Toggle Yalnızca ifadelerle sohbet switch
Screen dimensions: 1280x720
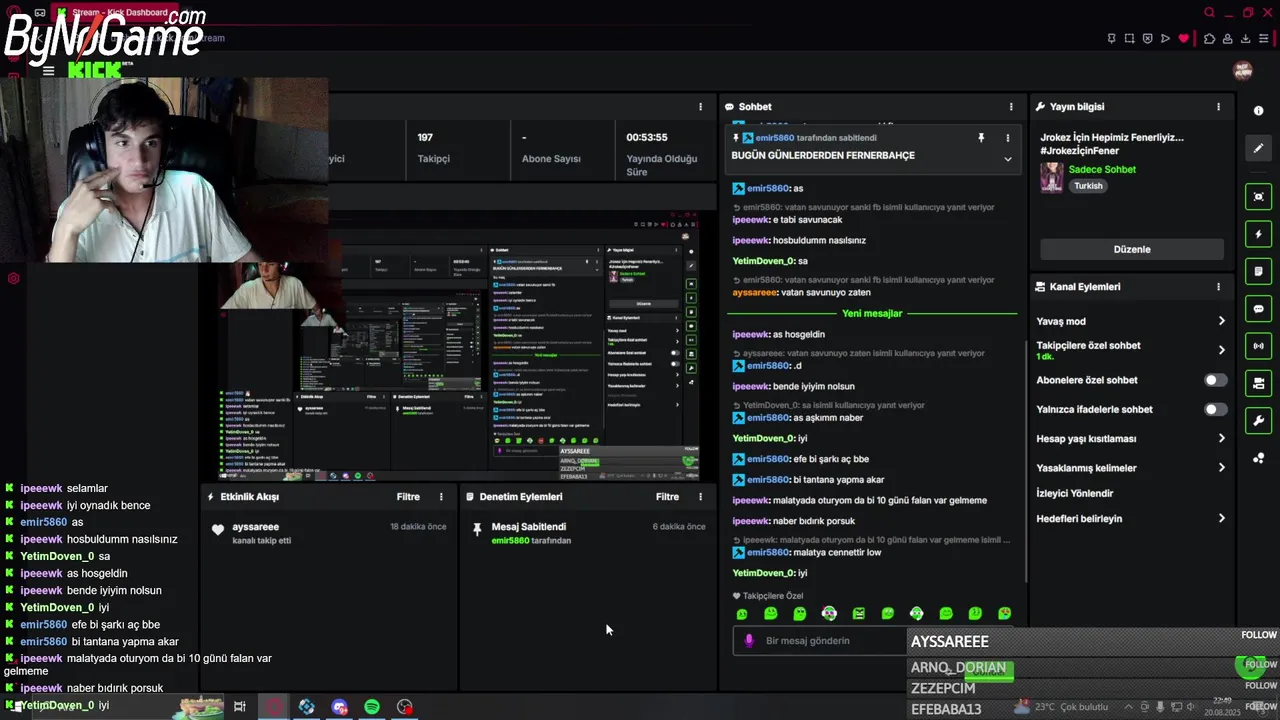pyautogui.click(x=1215, y=409)
